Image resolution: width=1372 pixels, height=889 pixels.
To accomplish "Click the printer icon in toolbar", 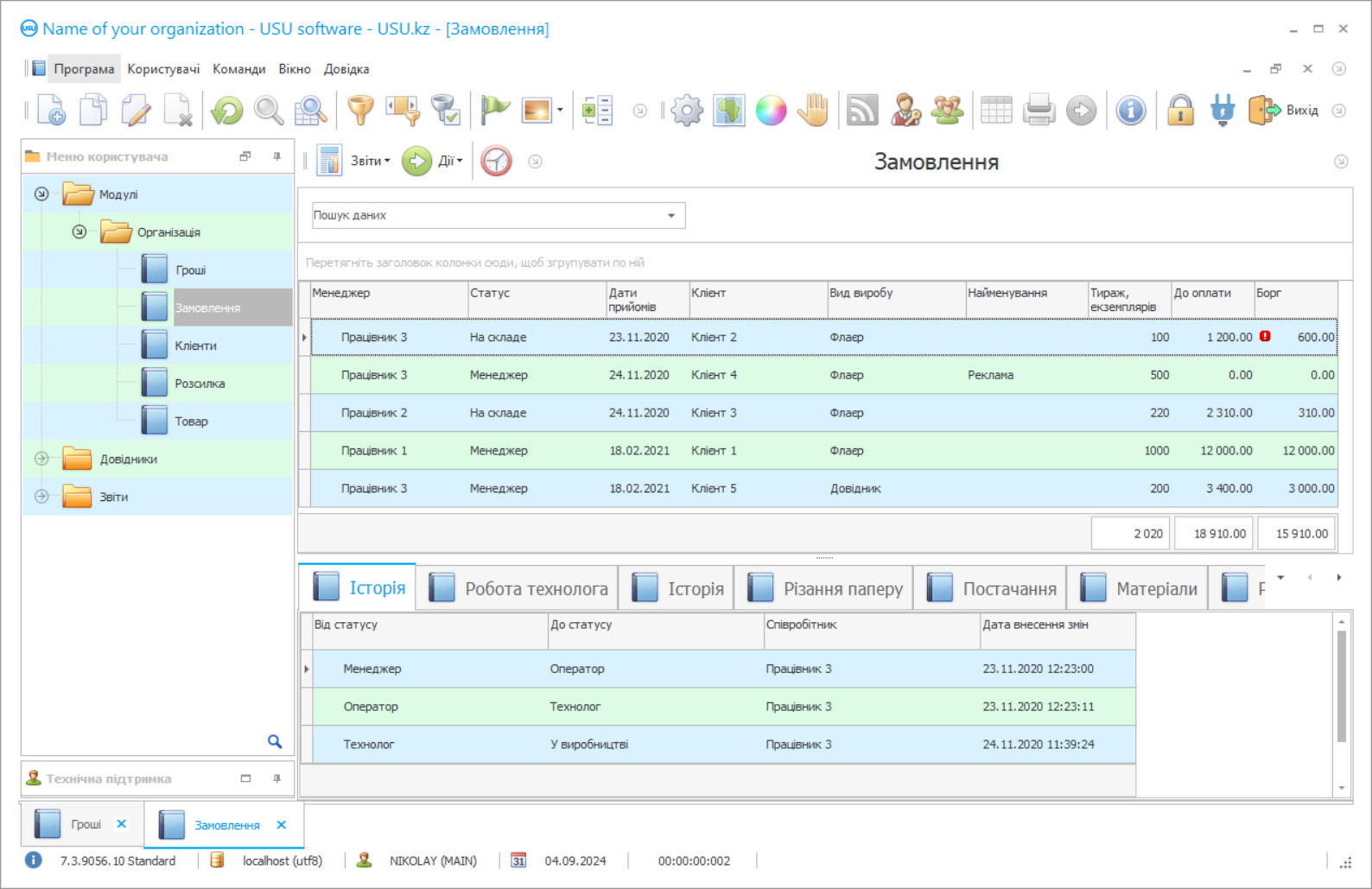I will coord(1039,111).
